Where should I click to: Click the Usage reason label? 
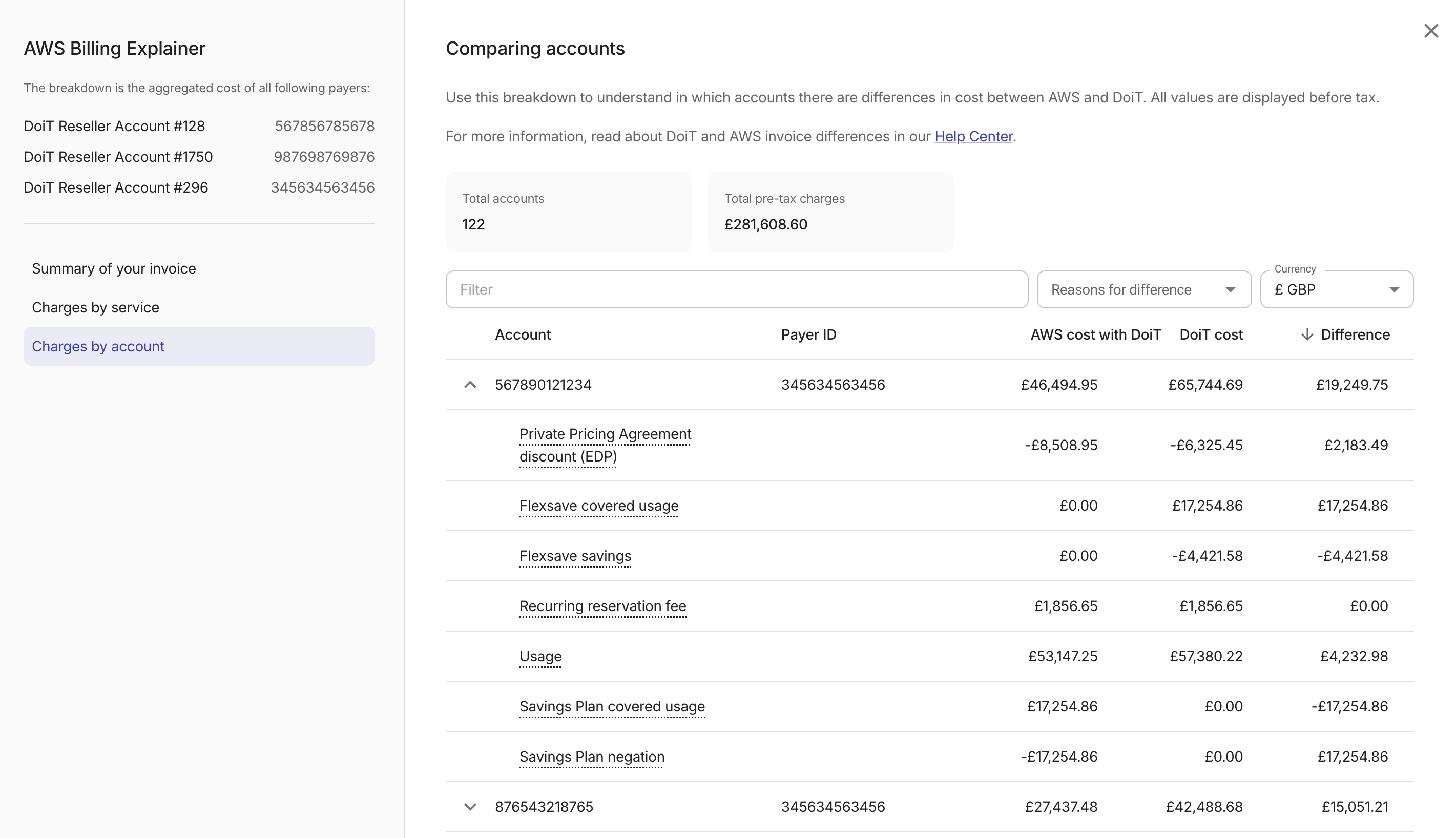pos(540,656)
